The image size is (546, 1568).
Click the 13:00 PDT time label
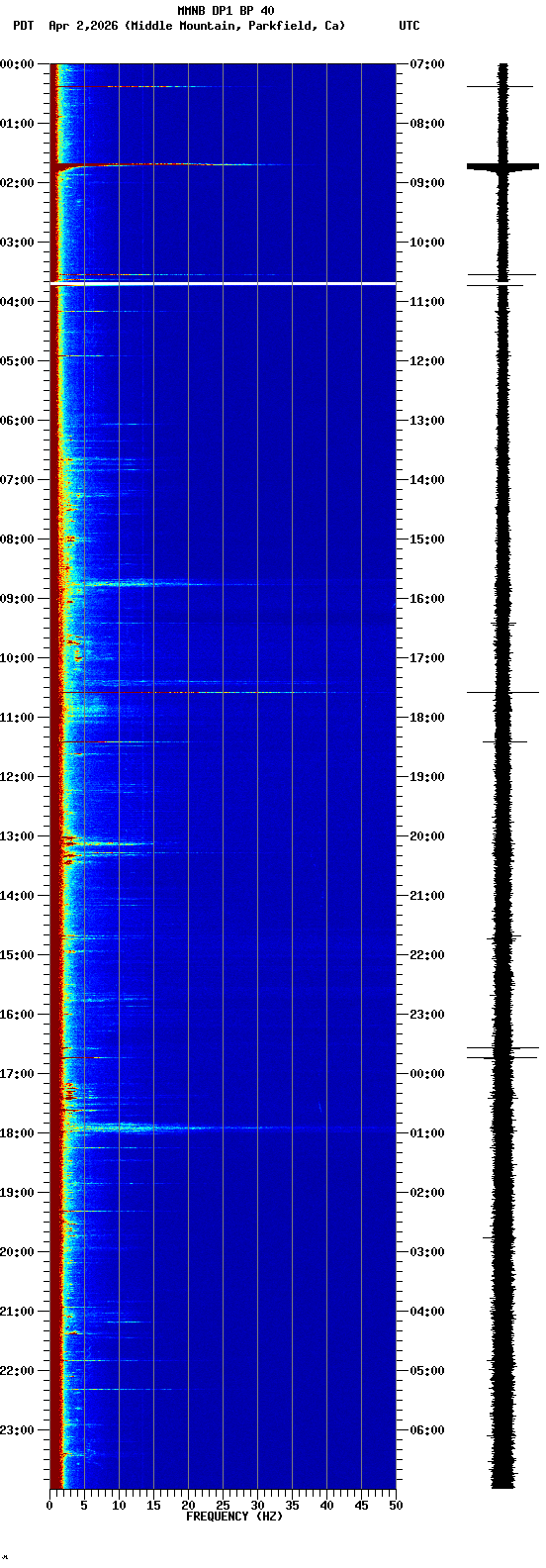(x=17, y=836)
